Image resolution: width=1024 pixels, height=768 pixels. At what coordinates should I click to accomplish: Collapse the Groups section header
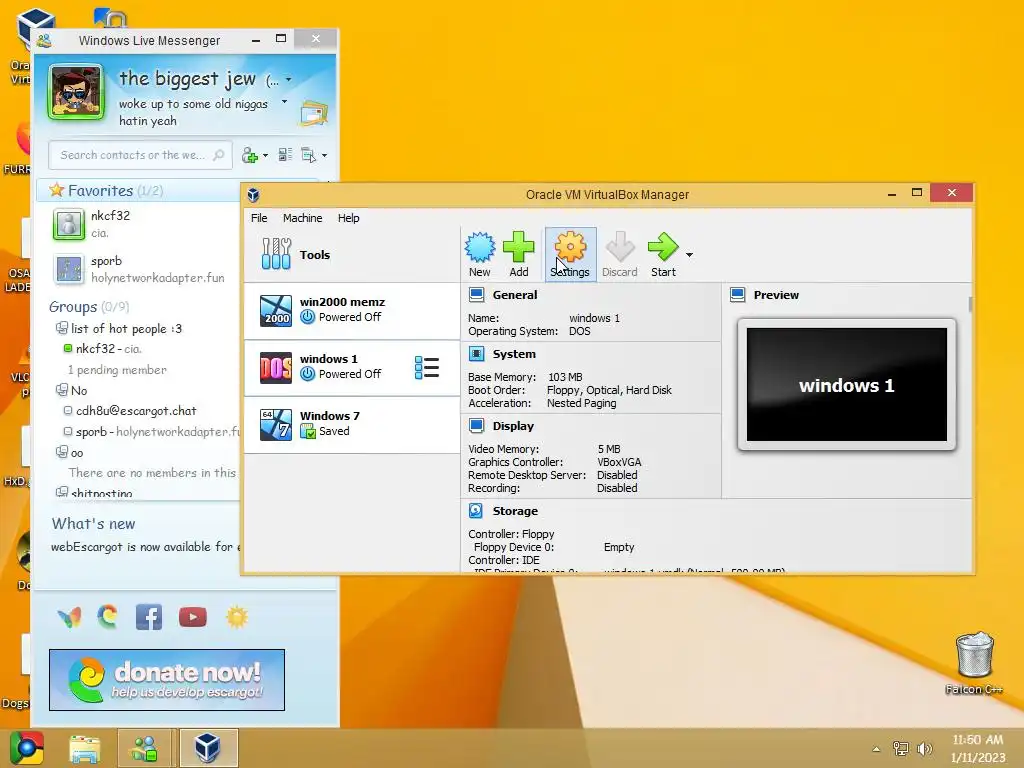pyautogui.click(x=89, y=306)
